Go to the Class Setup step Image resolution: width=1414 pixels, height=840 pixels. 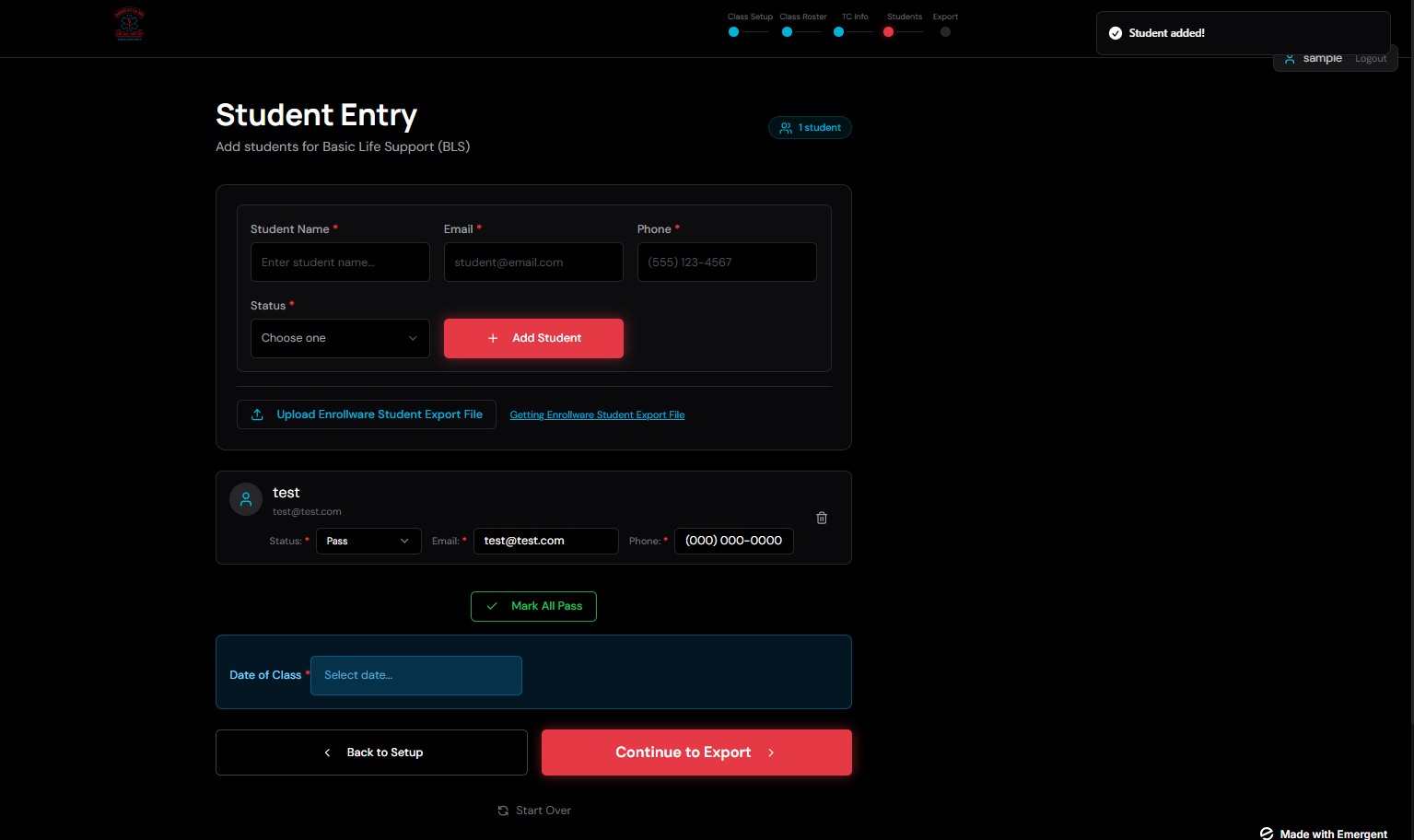[733, 31]
